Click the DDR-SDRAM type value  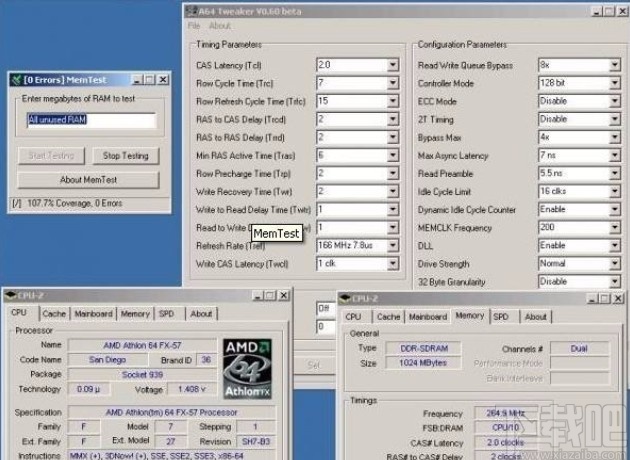[423, 348]
